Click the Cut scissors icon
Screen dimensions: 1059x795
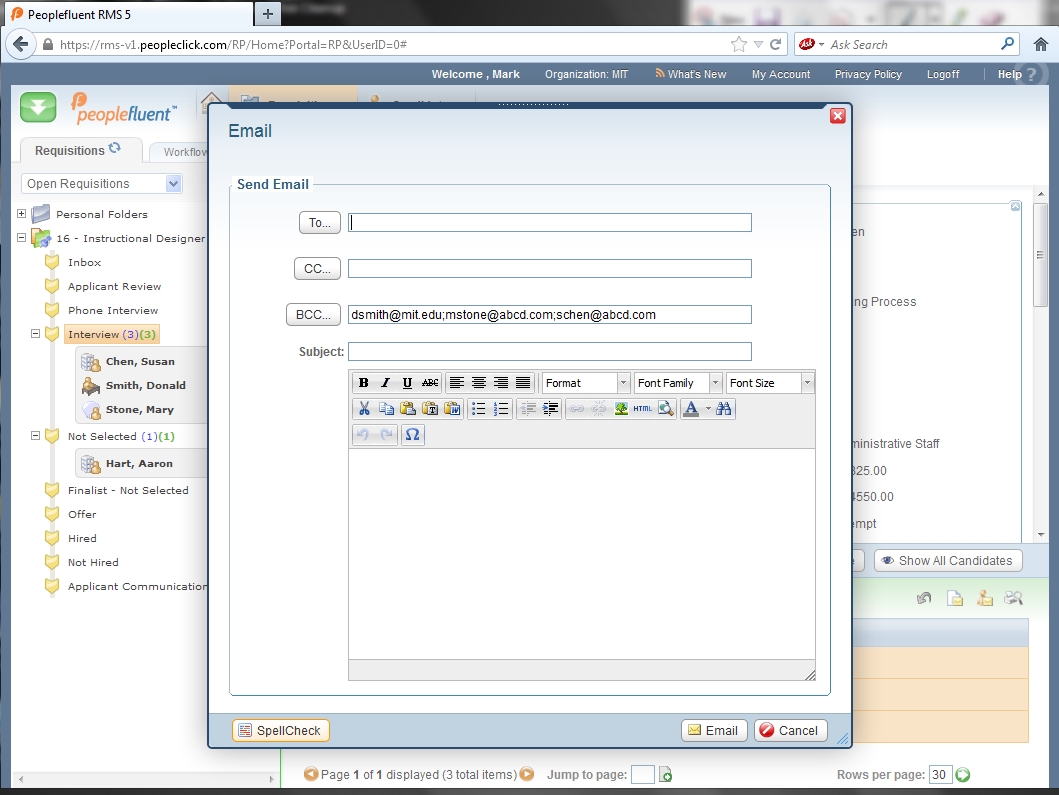coord(364,408)
